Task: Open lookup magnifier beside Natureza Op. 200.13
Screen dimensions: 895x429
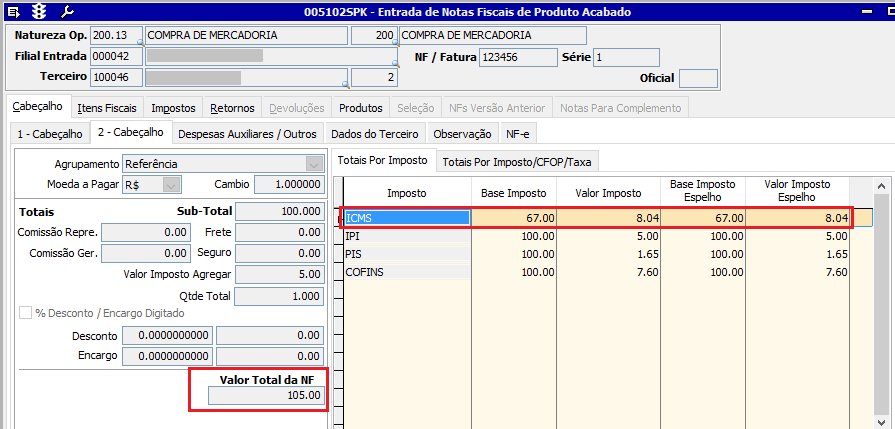Action: click(140, 43)
